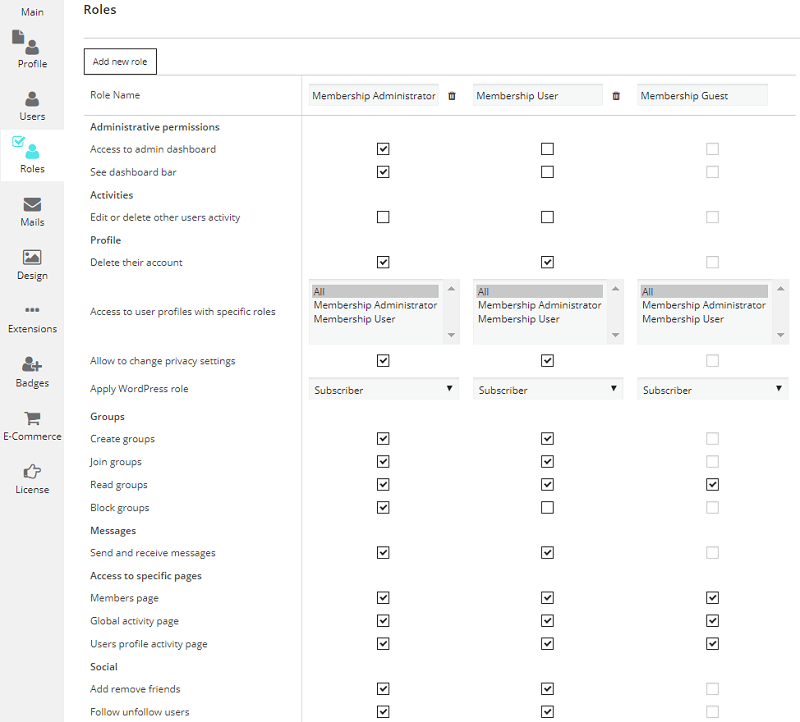
Task: Open the Profile section icon in sidebar
Action: 26,42
